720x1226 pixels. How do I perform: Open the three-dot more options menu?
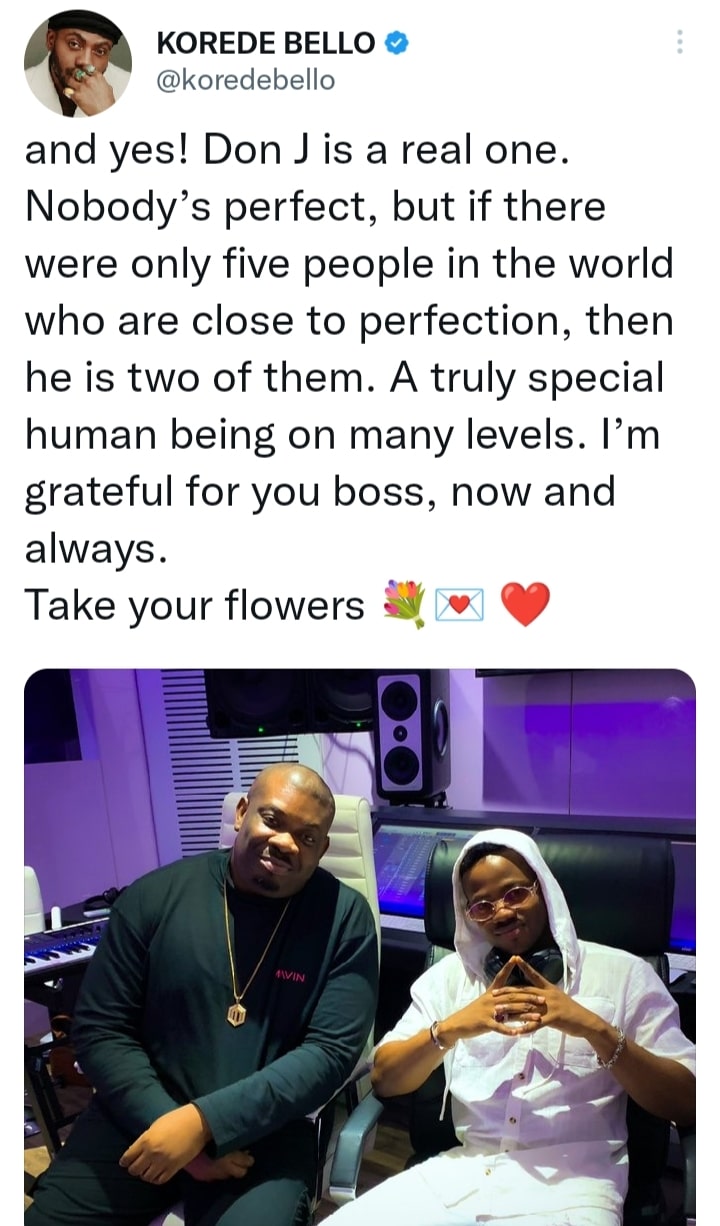(x=680, y=42)
